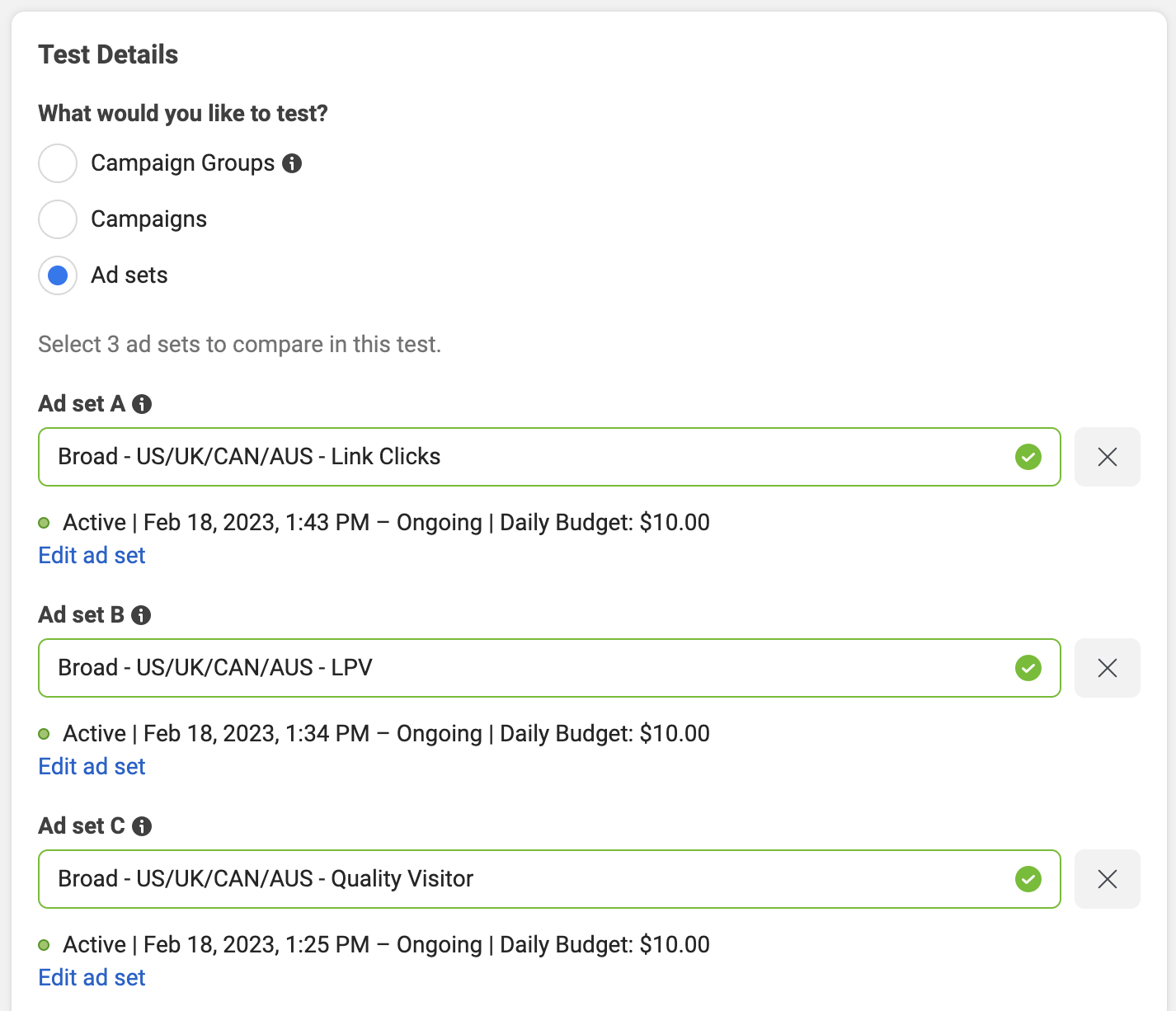
Task: Open the Ad set C Quality Visitor field
Action: pos(549,879)
